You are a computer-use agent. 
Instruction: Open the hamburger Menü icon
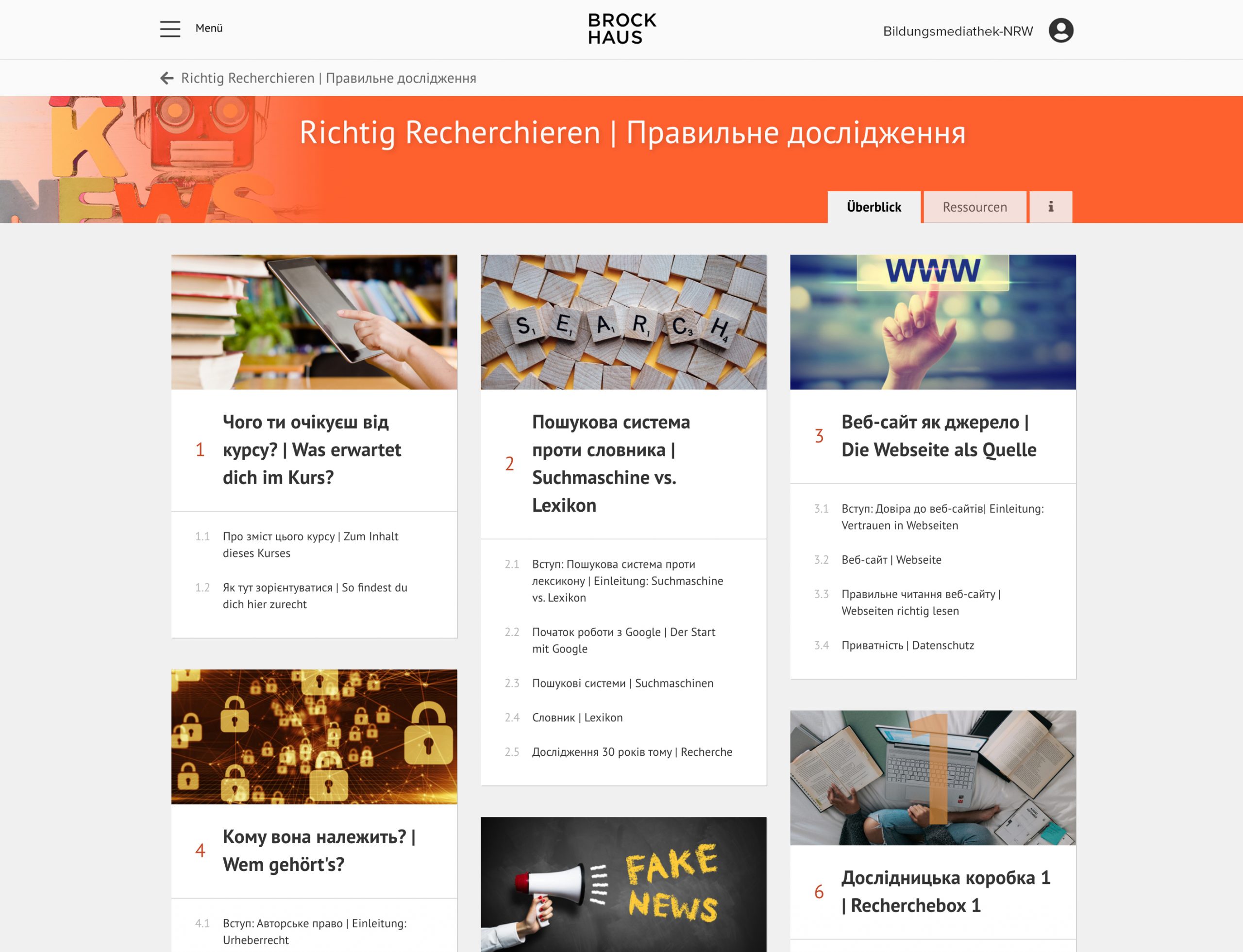point(170,29)
